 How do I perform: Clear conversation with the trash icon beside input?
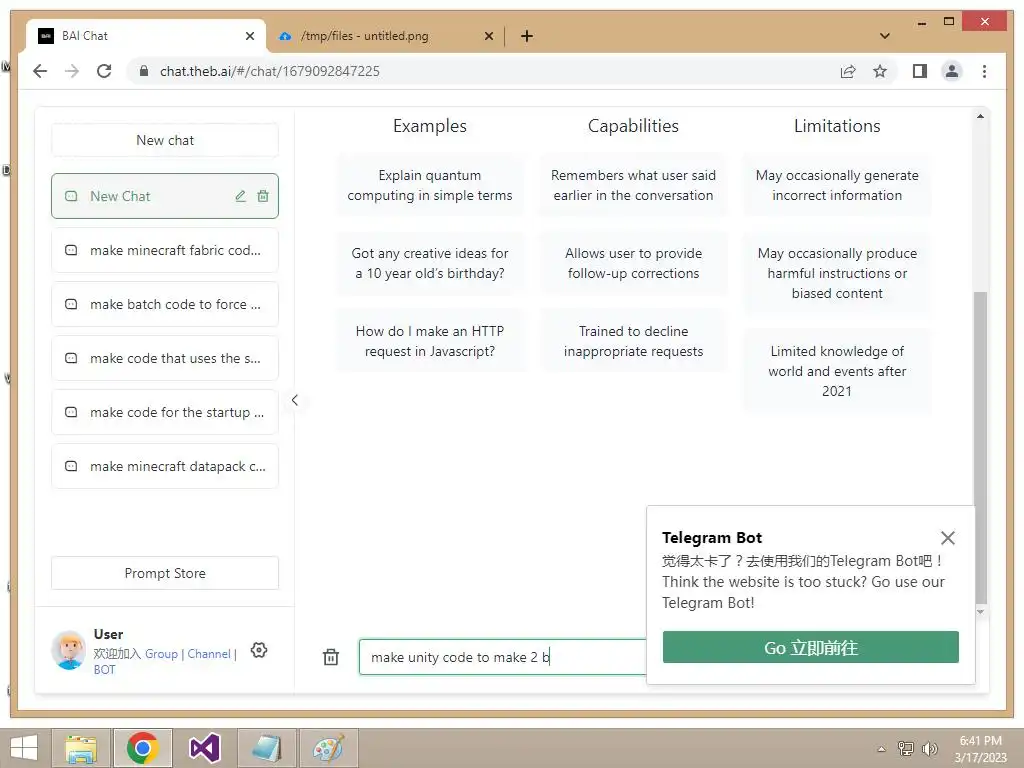coord(331,657)
